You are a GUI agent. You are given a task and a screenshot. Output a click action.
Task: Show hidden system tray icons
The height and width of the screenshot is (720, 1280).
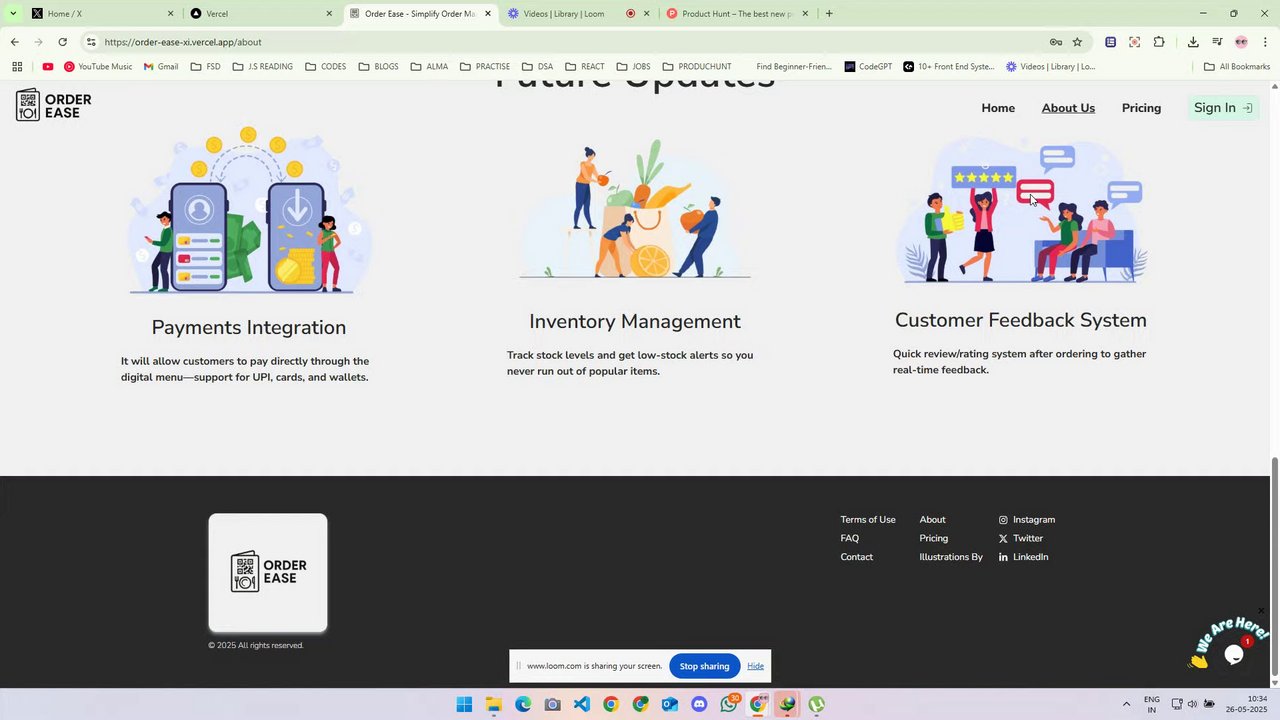coord(1126,704)
